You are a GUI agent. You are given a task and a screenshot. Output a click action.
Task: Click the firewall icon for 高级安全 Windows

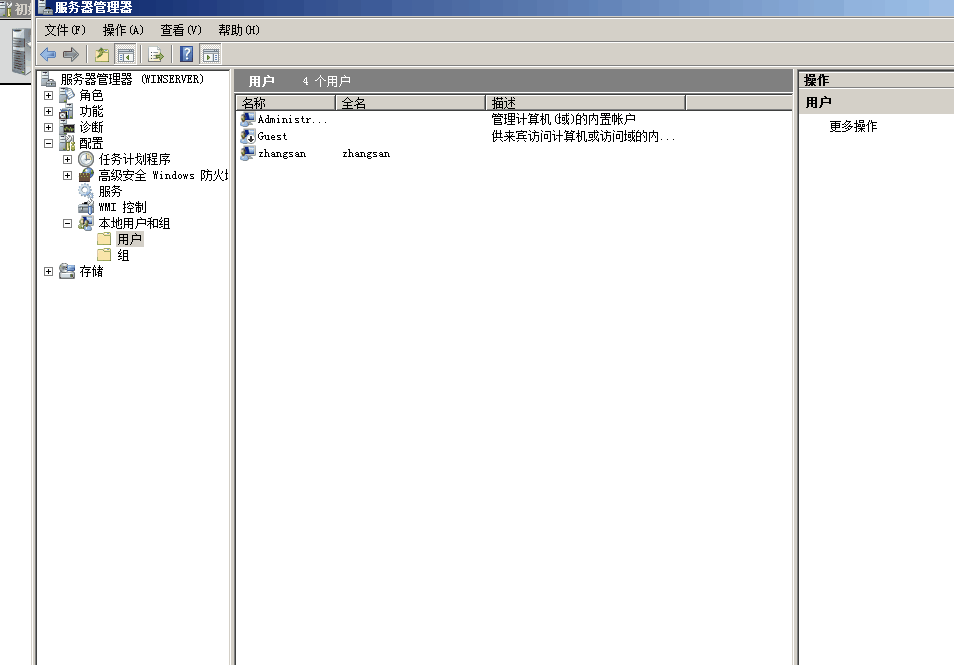click(86, 175)
